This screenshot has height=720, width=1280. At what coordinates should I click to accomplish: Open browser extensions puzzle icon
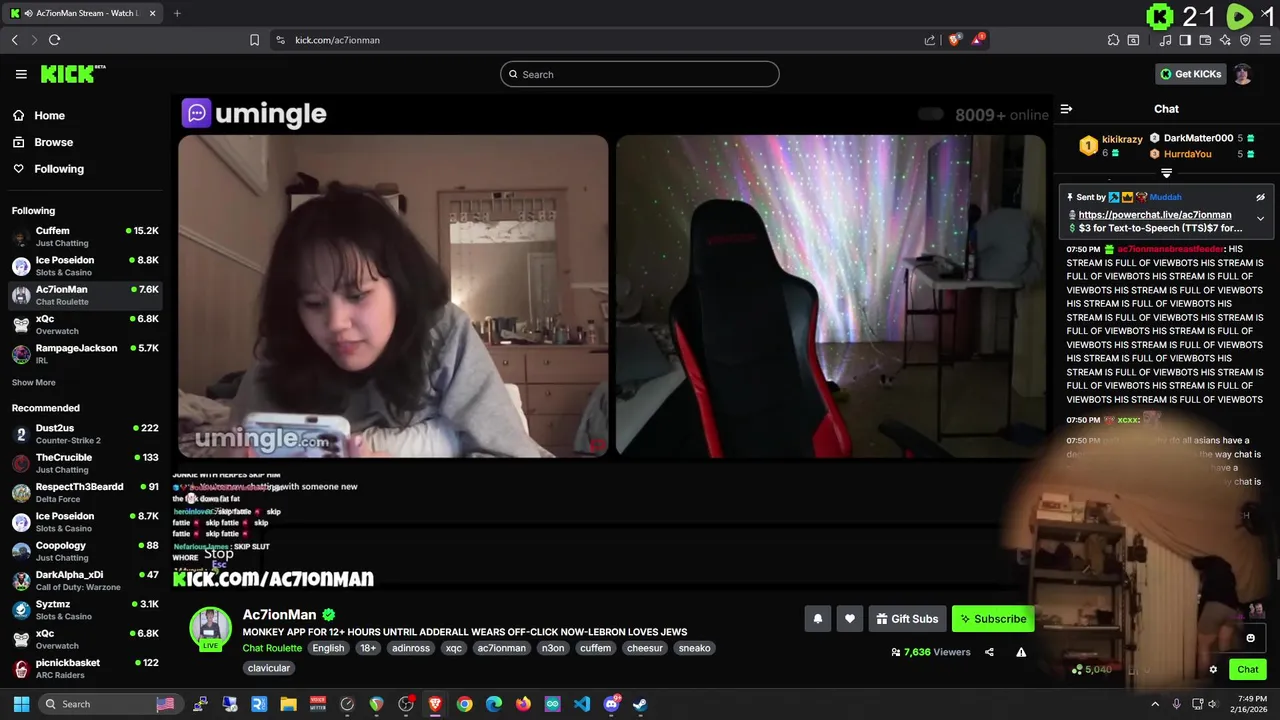click(1113, 40)
